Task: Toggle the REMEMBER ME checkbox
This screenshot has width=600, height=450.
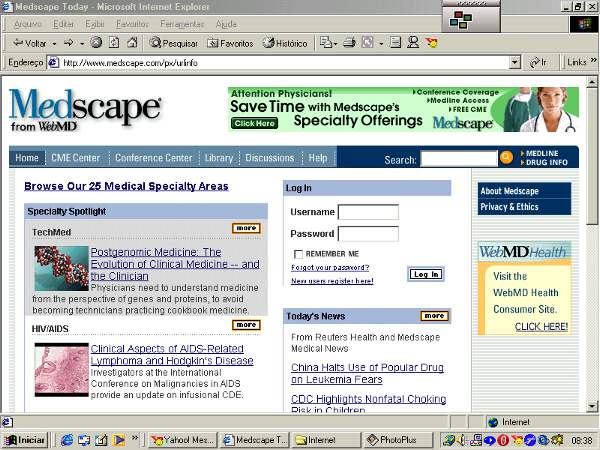Action: tap(298, 254)
